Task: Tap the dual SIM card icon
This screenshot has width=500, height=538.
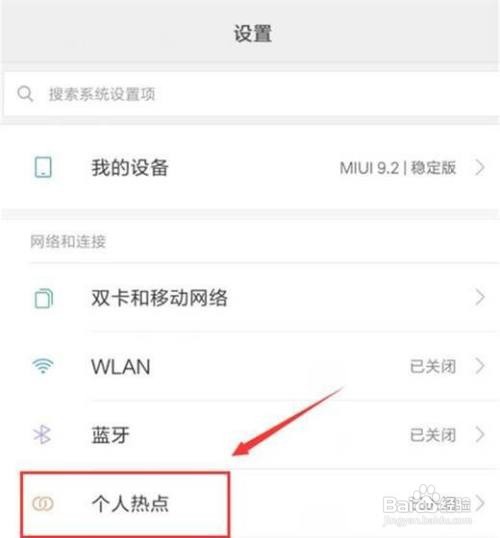Action: click(x=44, y=298)
